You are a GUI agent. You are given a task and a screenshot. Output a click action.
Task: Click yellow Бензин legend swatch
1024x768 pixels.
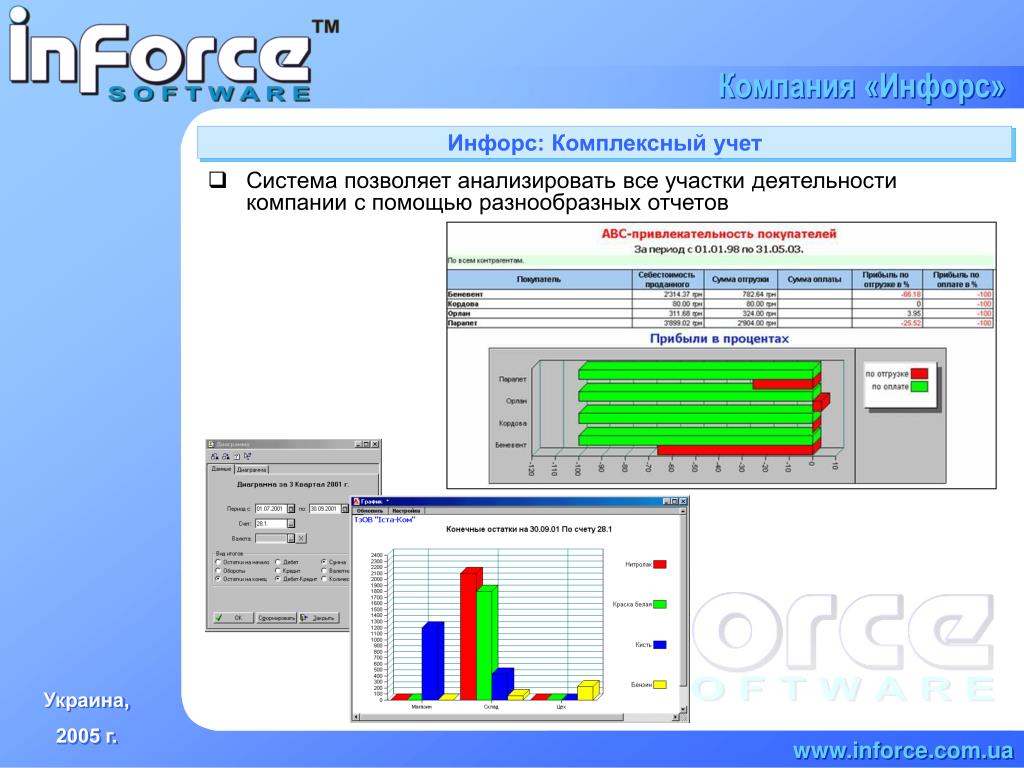tap(660, 685)
